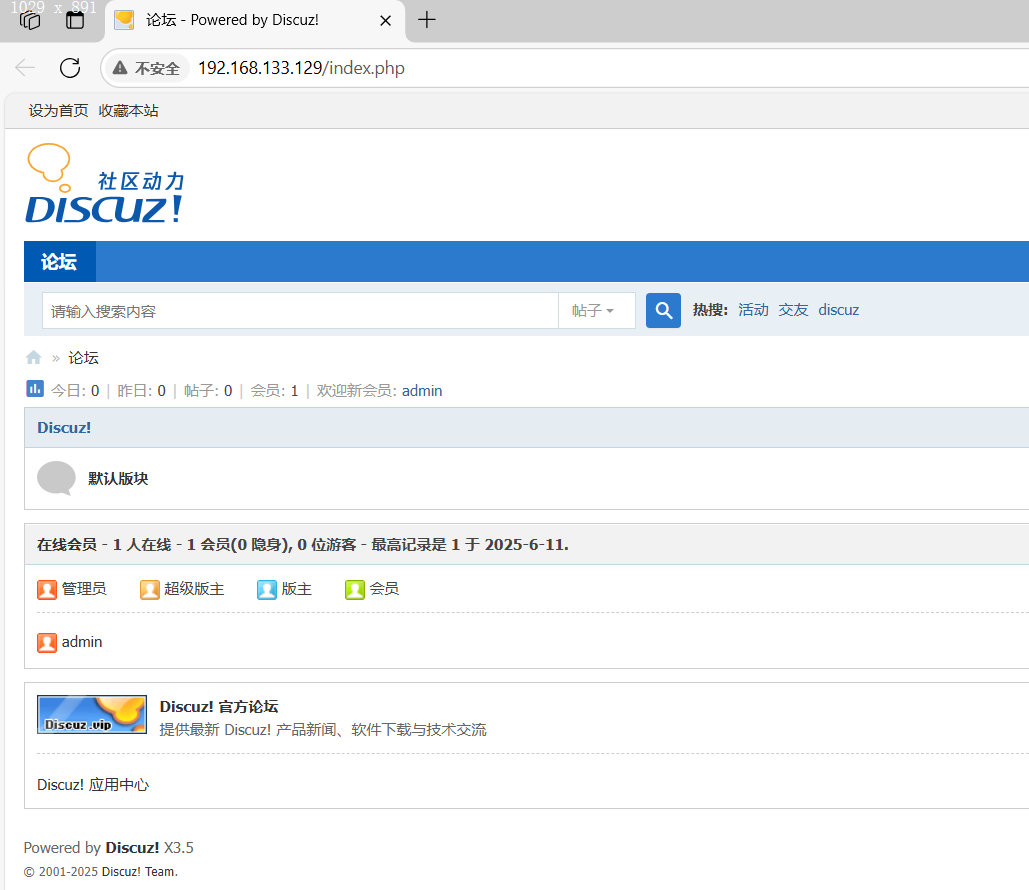Click the gray speech bubble forum icon
Viewport: 1029px width, 890px height.
point(56,478)
